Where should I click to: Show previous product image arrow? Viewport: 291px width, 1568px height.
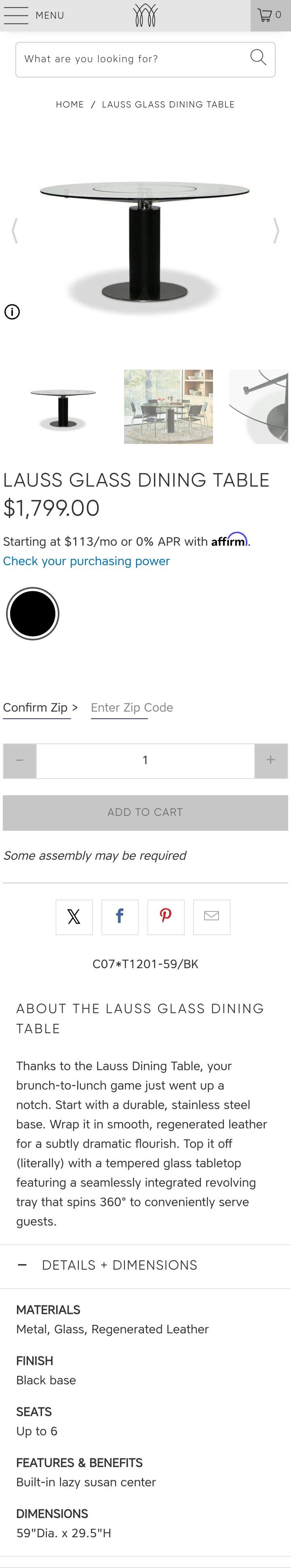(x=15, y=231)
